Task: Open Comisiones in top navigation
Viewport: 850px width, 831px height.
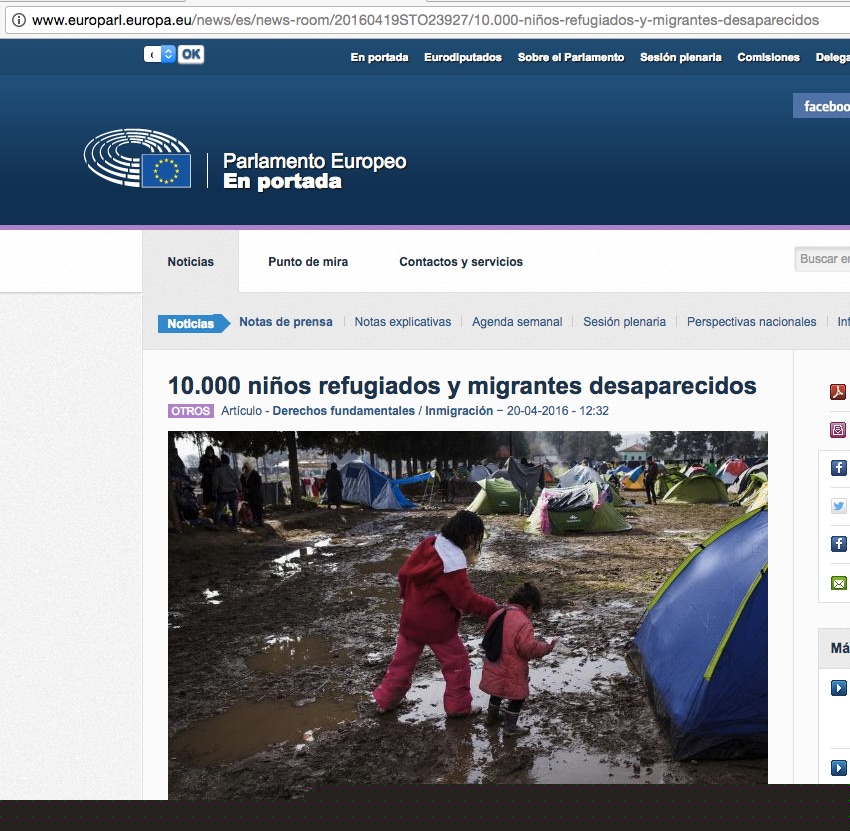Action: click(768, 57)
